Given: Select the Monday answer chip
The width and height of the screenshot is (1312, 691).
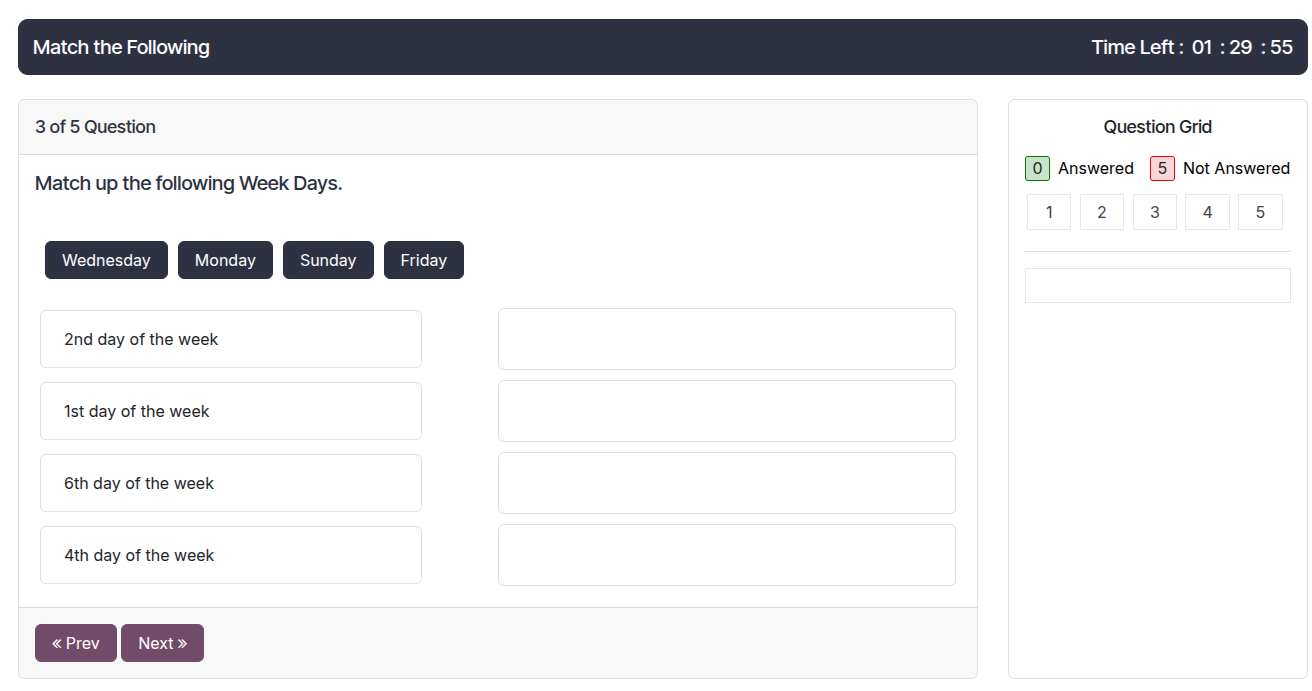Looking at the screenshot, I should [x=225, y=260].
